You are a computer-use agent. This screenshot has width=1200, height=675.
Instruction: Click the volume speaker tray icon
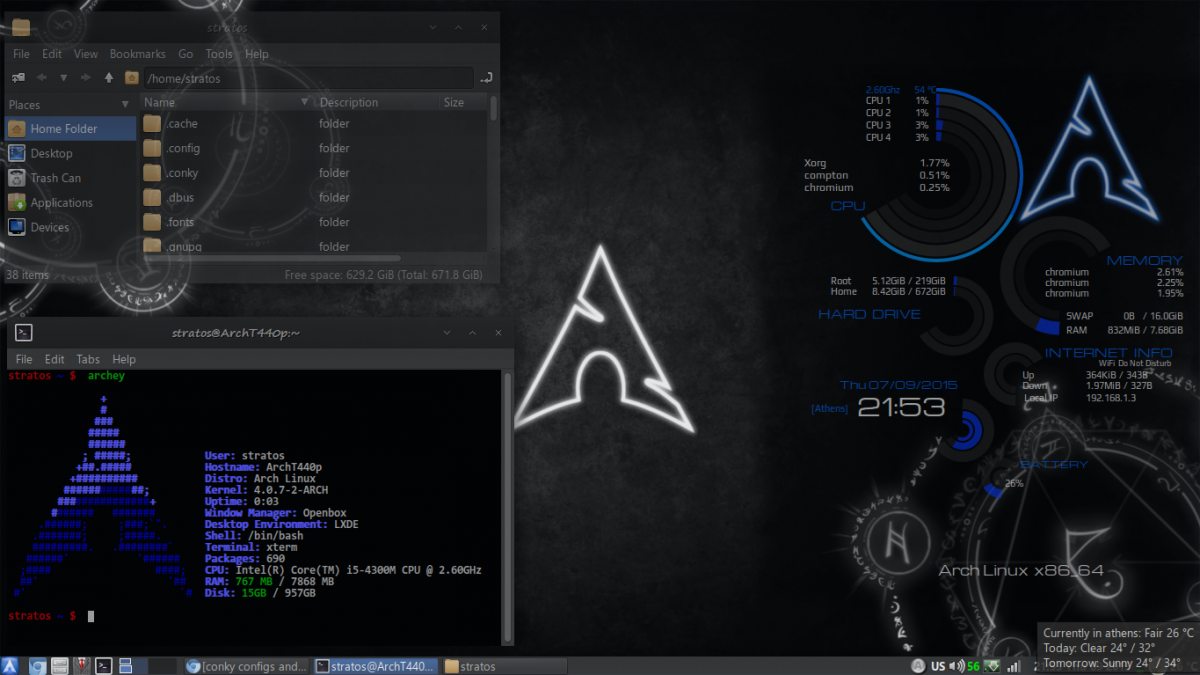[956, 666]
